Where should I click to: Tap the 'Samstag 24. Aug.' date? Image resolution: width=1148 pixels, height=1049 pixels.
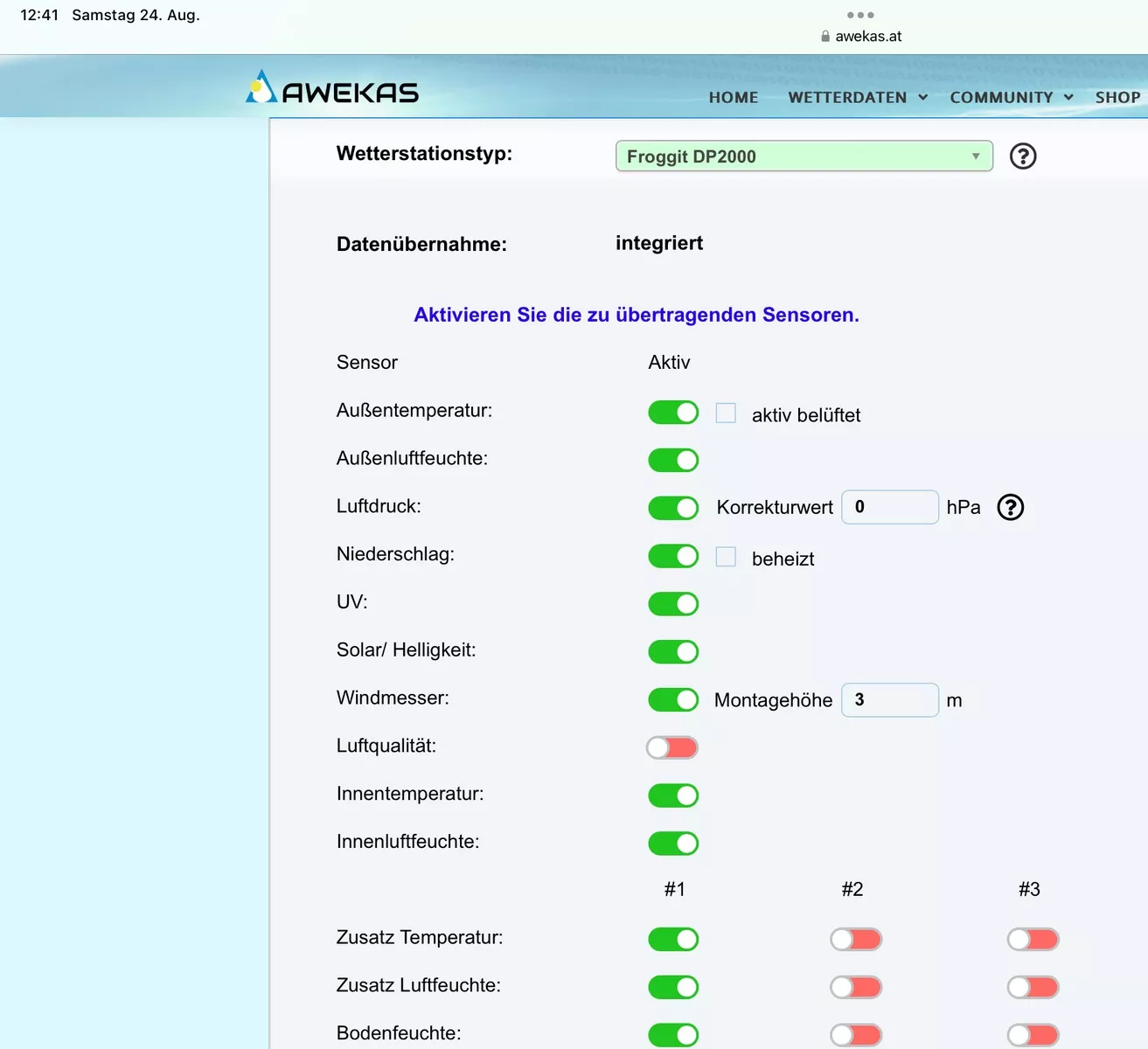pyautogui.click(x=136, y=15)
